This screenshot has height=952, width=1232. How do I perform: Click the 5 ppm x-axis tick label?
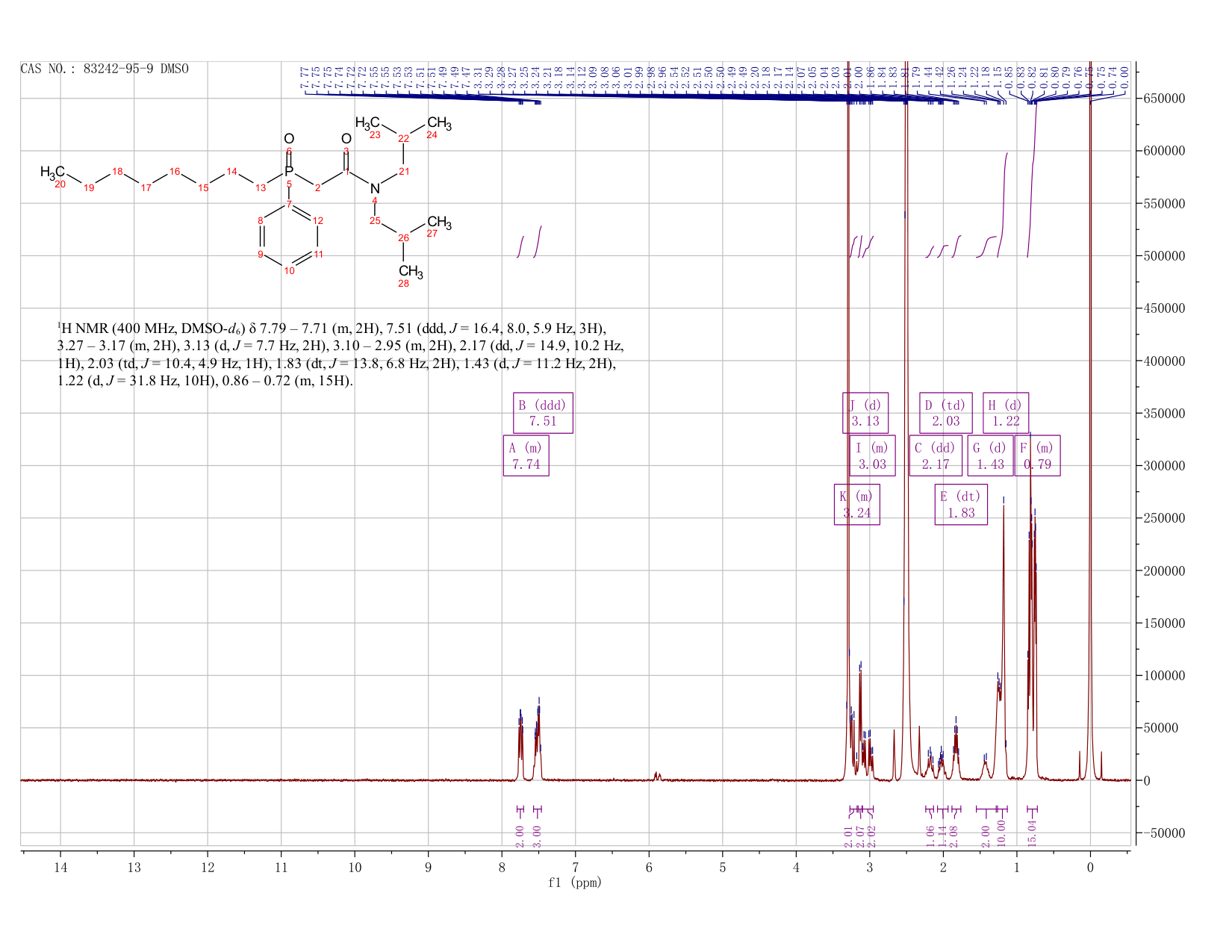click(x=723, y=867)
